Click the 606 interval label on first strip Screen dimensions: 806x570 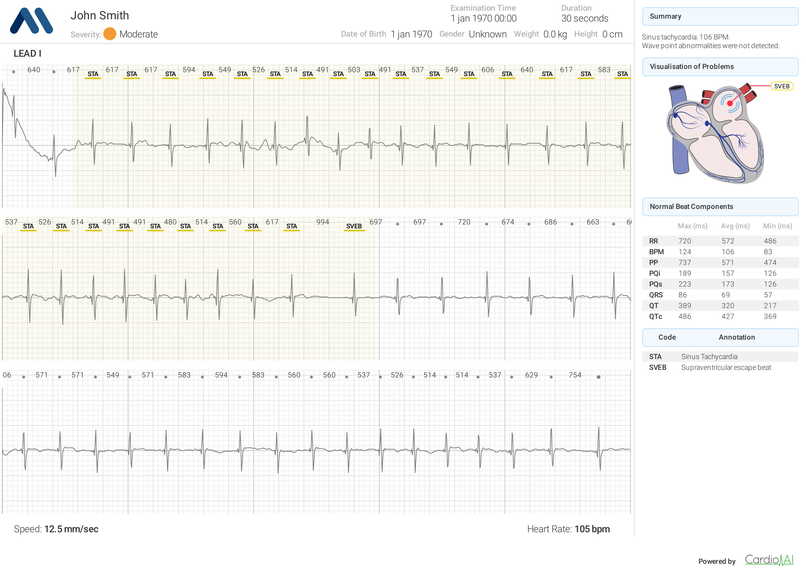(487, 69)
